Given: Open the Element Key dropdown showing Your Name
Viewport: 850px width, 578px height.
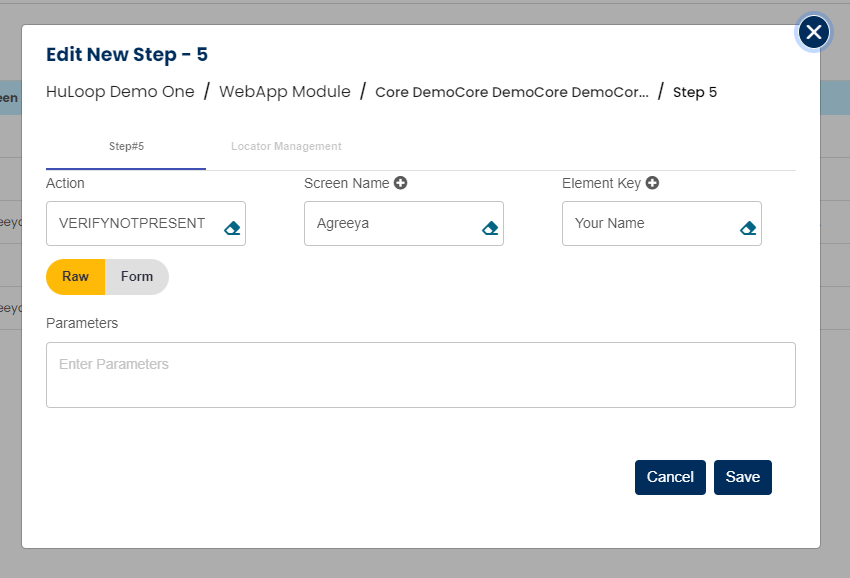Looking at the screenshot, I should click(x=648, y=224).
